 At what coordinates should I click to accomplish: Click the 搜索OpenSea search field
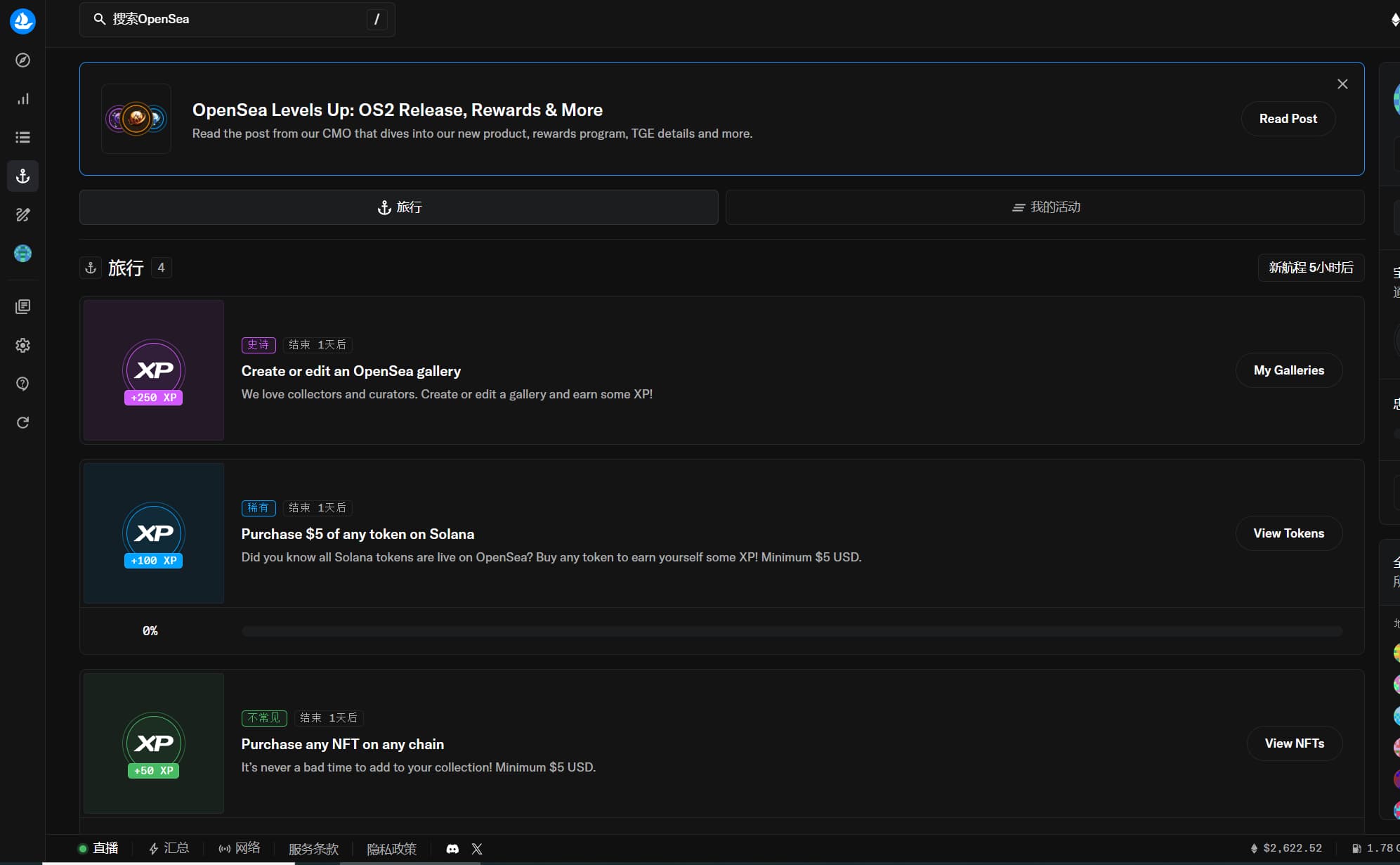click(x=237, y=20)
